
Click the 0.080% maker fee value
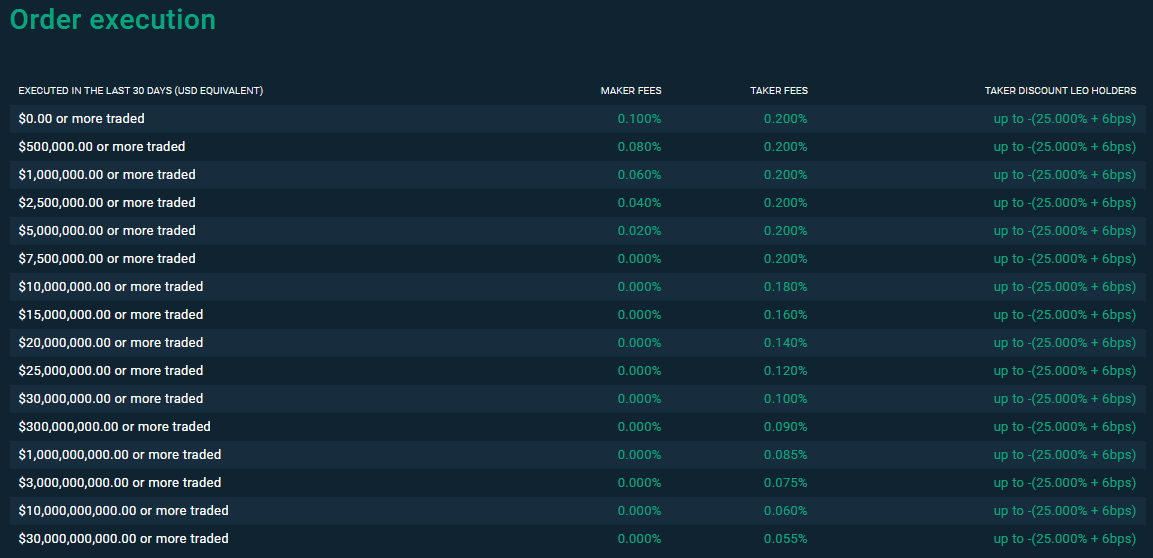[x=639, y=147]
